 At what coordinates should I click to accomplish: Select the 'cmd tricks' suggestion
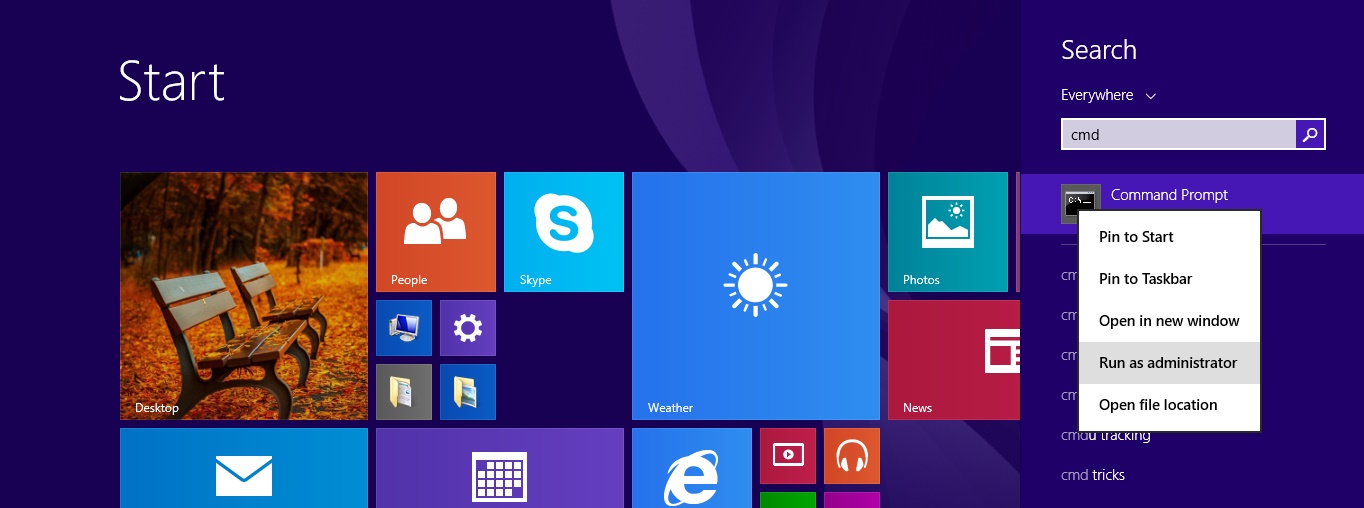(1093, 475)
